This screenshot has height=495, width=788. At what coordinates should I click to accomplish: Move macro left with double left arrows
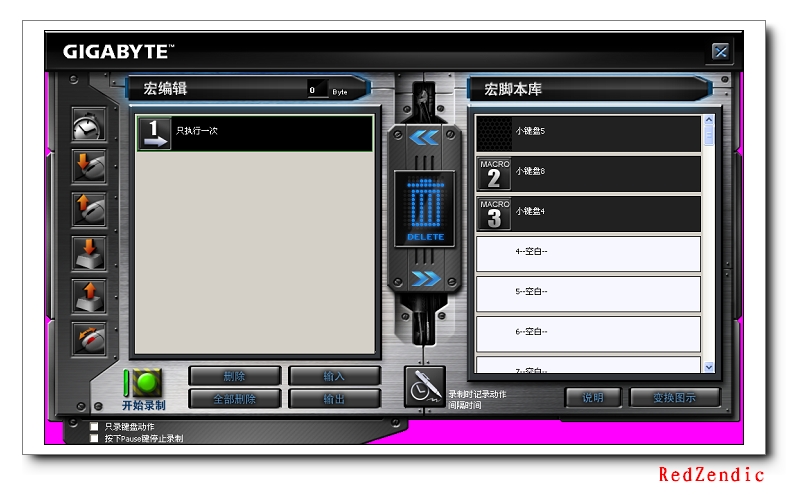click(424, 137)
